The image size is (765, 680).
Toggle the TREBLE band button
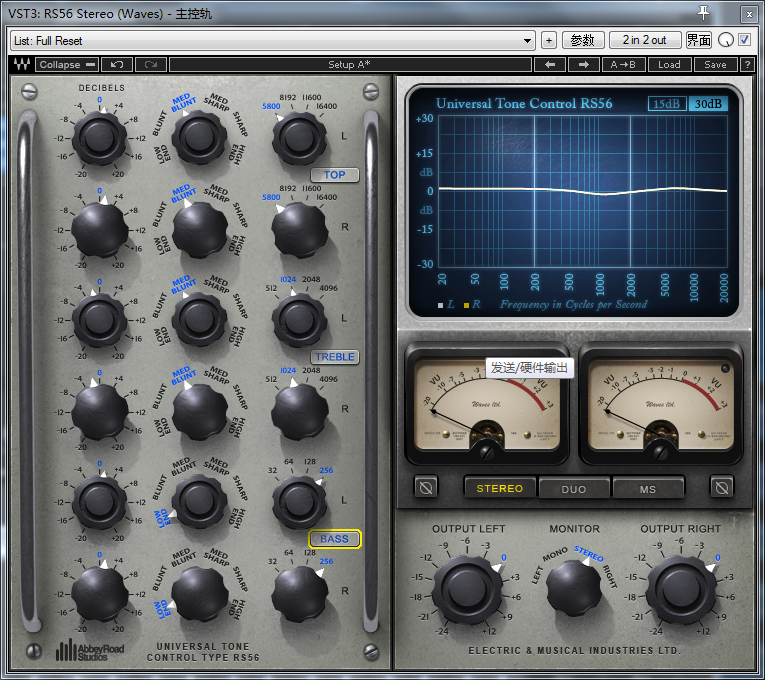335,357
